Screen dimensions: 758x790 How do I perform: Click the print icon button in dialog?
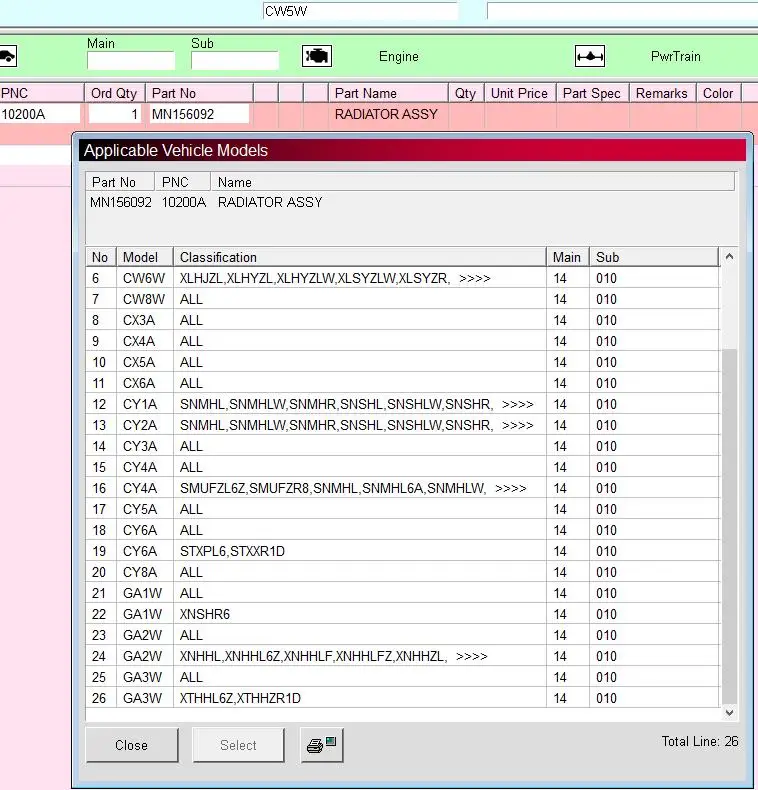pos(322,745)
